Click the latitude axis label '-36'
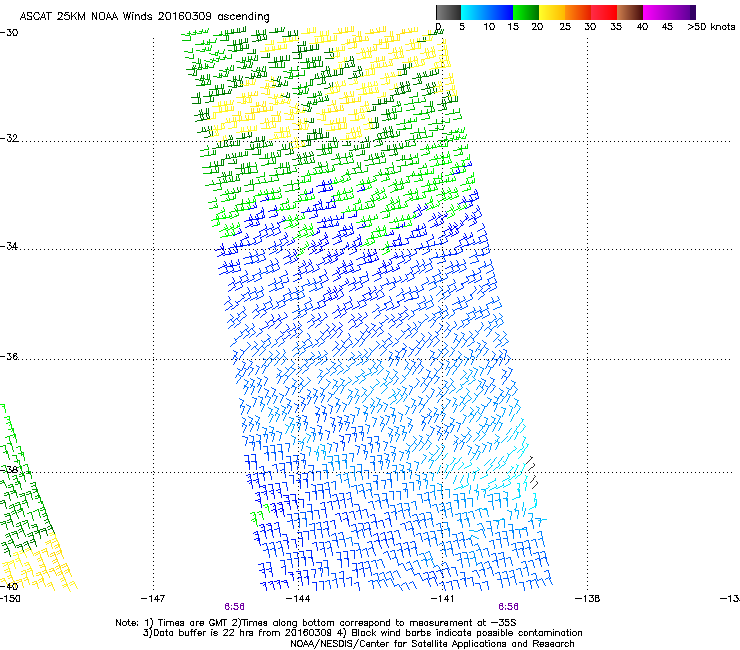740x650 pixels. 9,356
